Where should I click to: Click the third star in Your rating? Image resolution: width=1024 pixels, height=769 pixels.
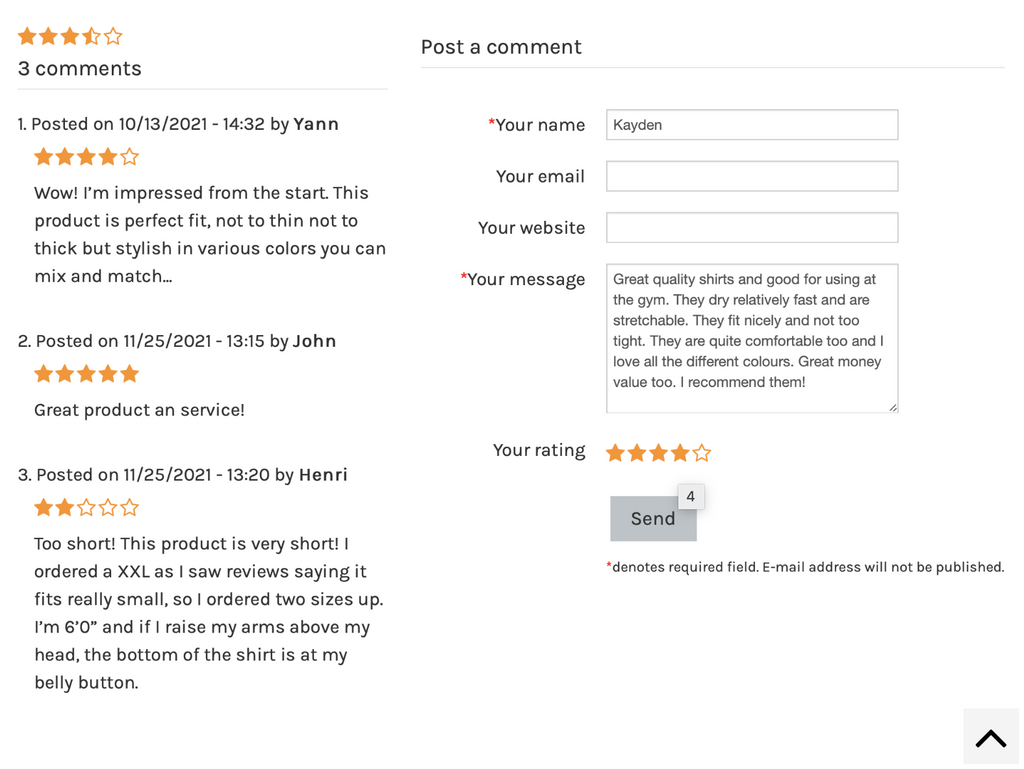point(659,452)
